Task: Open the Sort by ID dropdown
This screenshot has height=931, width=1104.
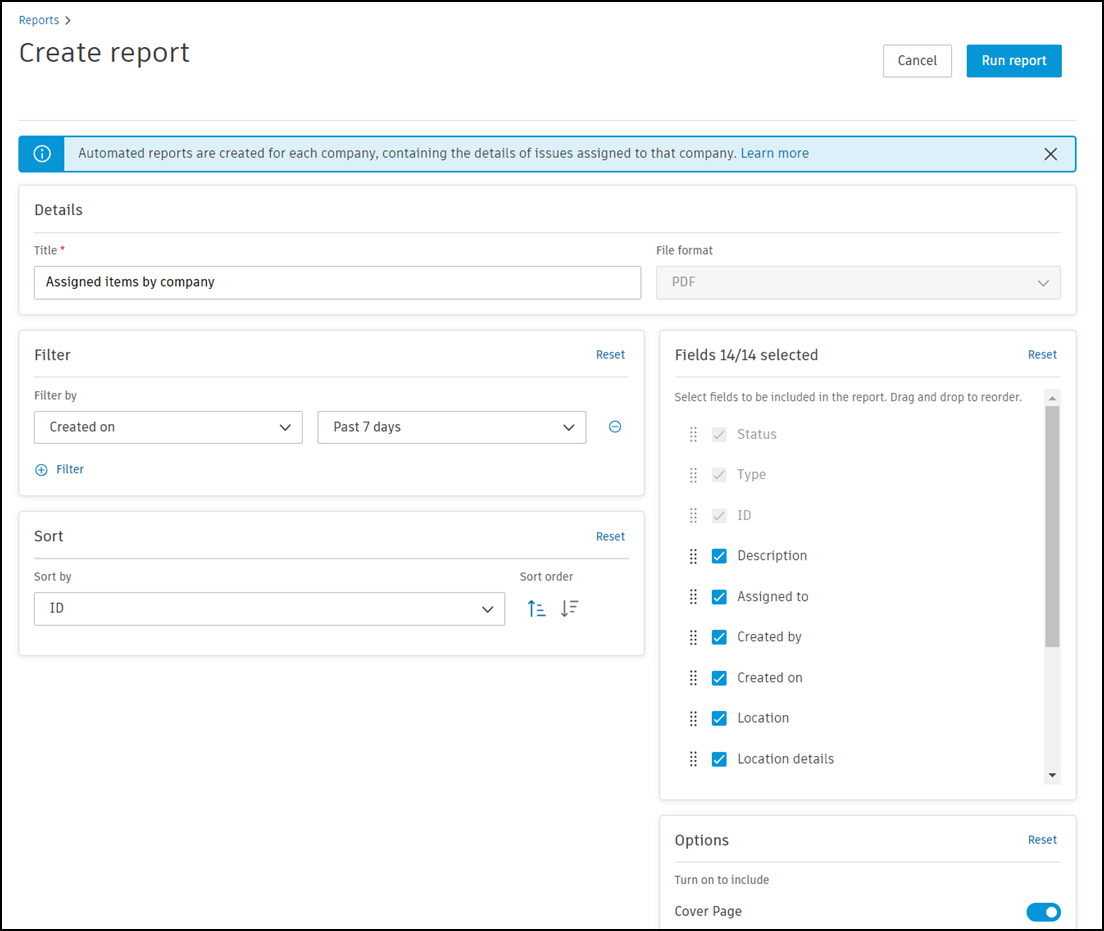Action: pyautogui.click(x=269, y=608)
